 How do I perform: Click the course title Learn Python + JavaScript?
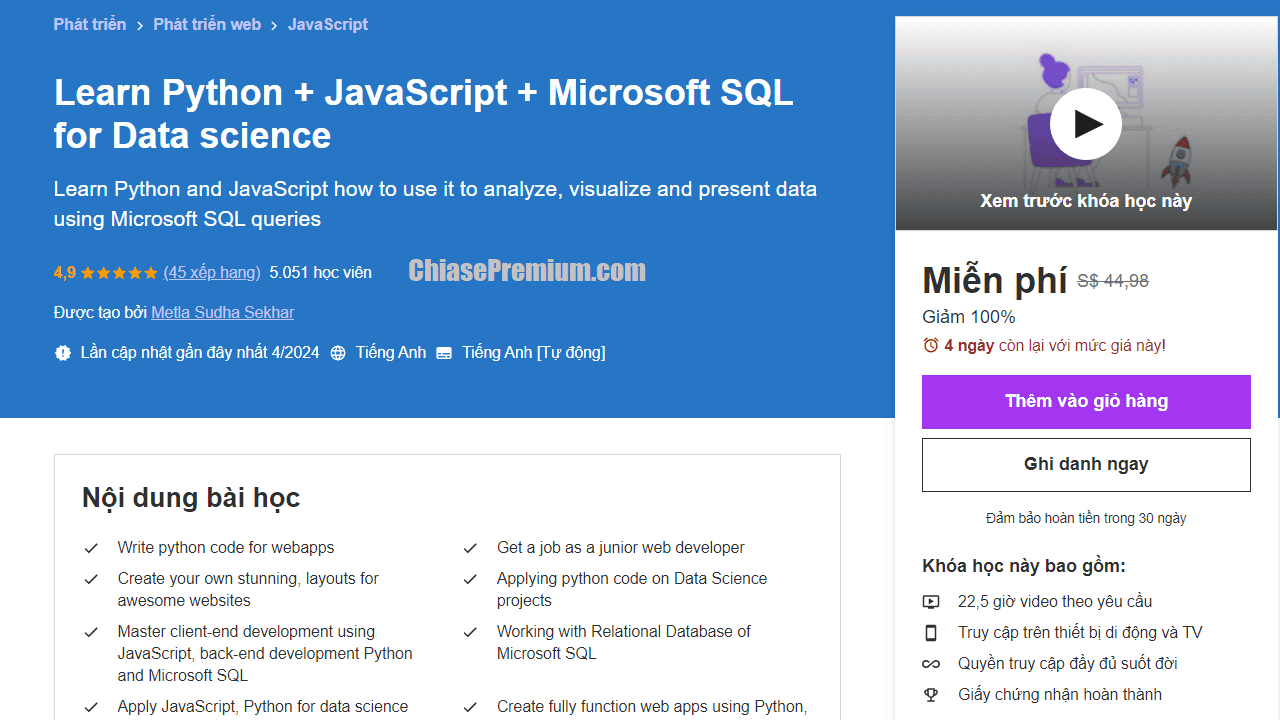(424, 113)
